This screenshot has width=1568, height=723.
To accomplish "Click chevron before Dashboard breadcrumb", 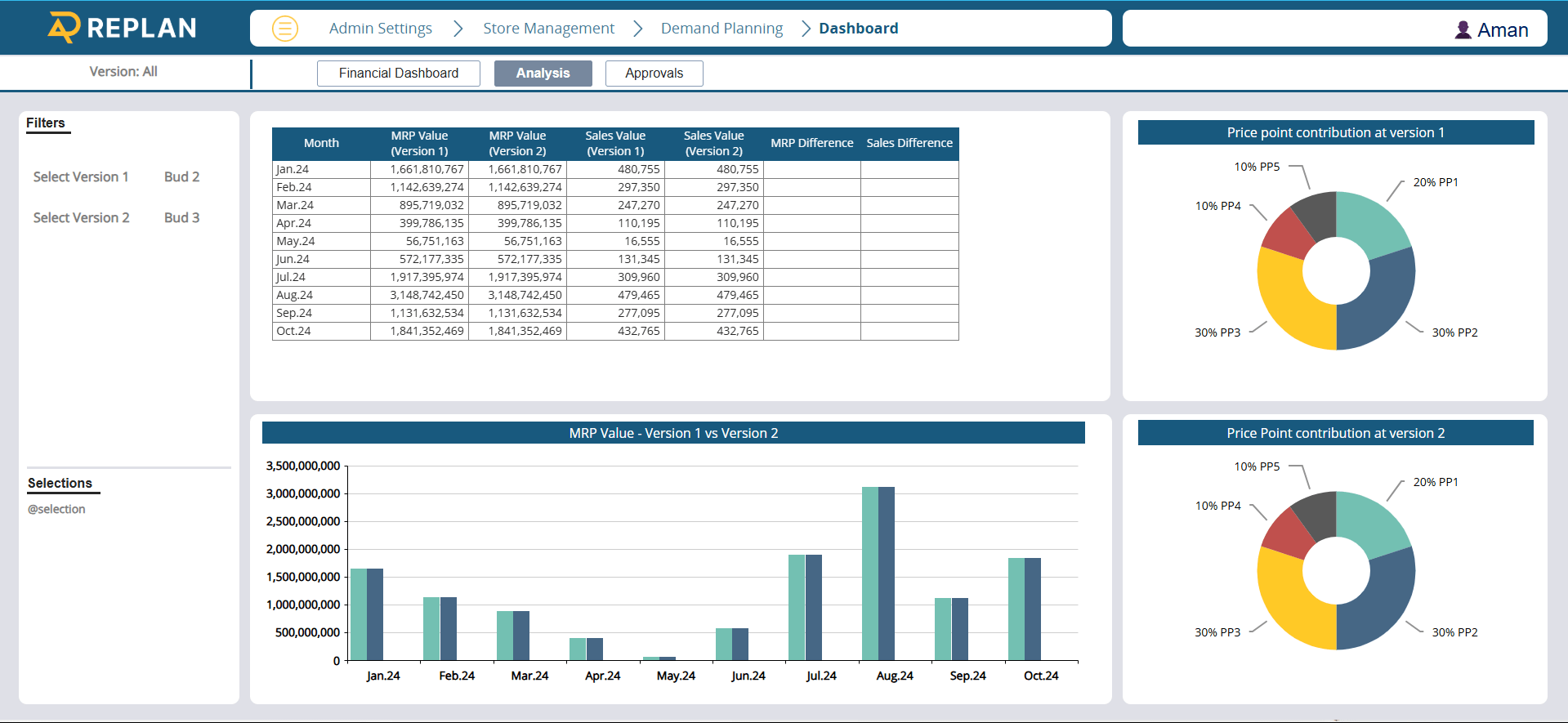I will pos(806,29).
